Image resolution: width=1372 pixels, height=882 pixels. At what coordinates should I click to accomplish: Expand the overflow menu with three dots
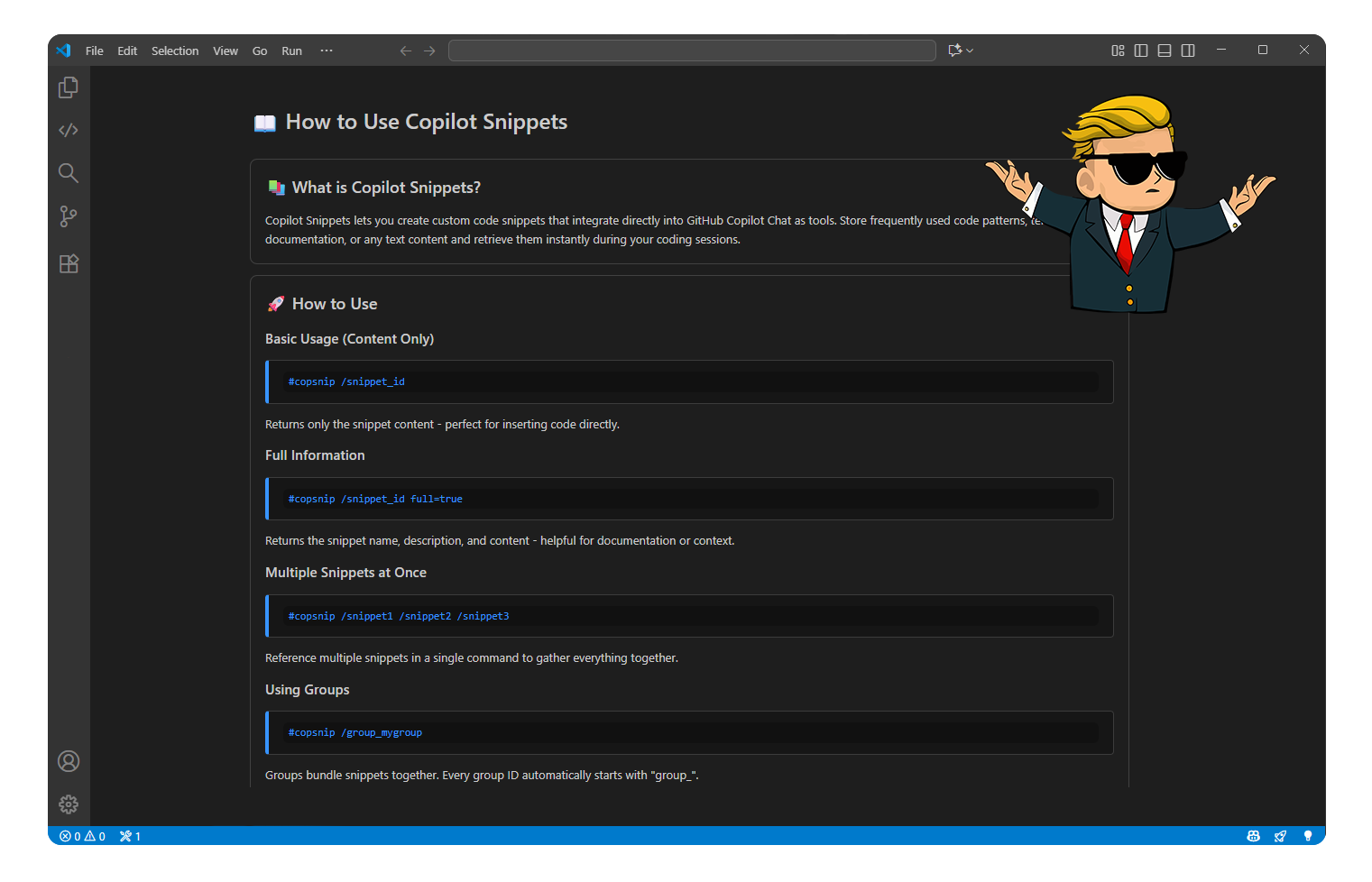[326, 50]
